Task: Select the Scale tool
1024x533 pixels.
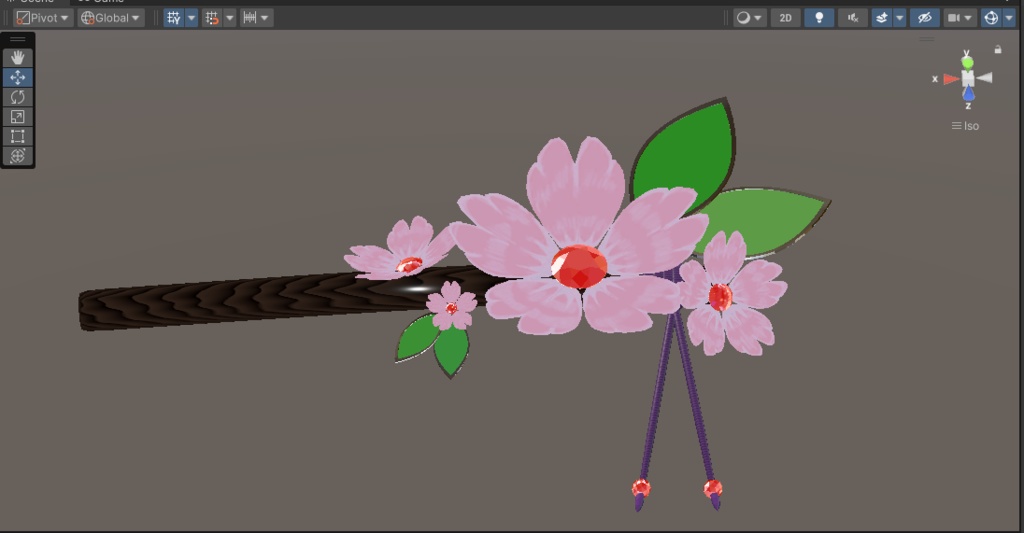Action: [x=18, y=116]
